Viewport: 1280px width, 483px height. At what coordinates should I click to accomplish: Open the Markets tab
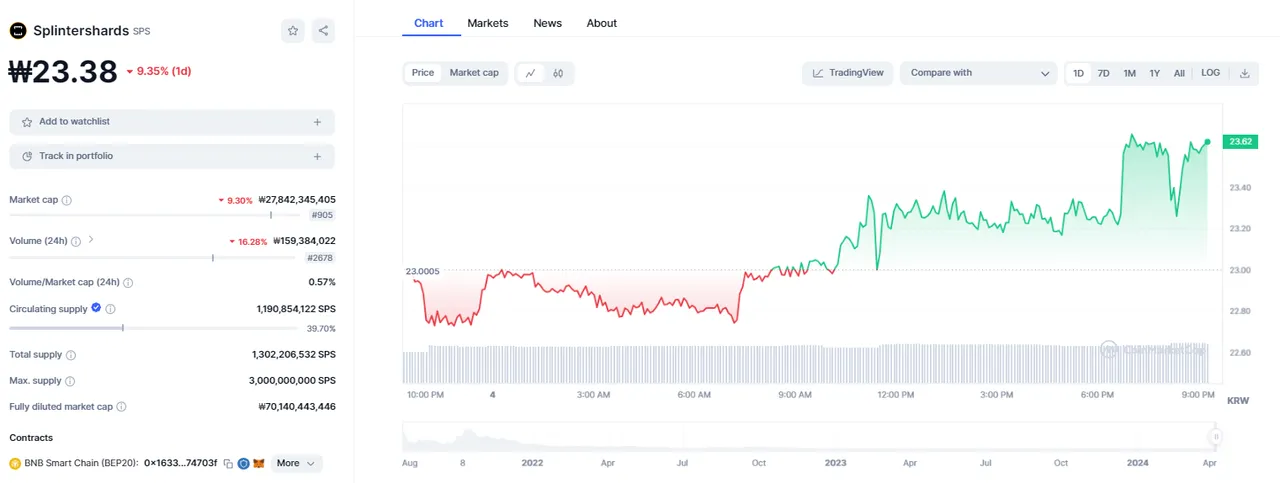pyautogui.click(x=488, y=23)
